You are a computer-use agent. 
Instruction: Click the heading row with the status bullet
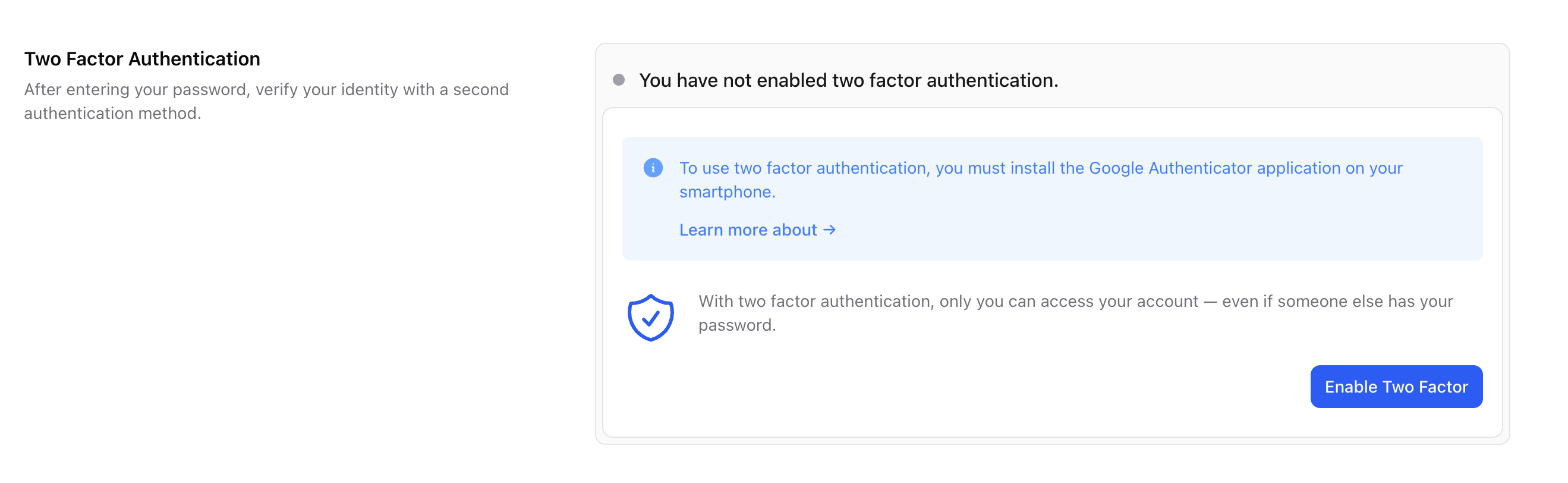click(x=731, y=79)
